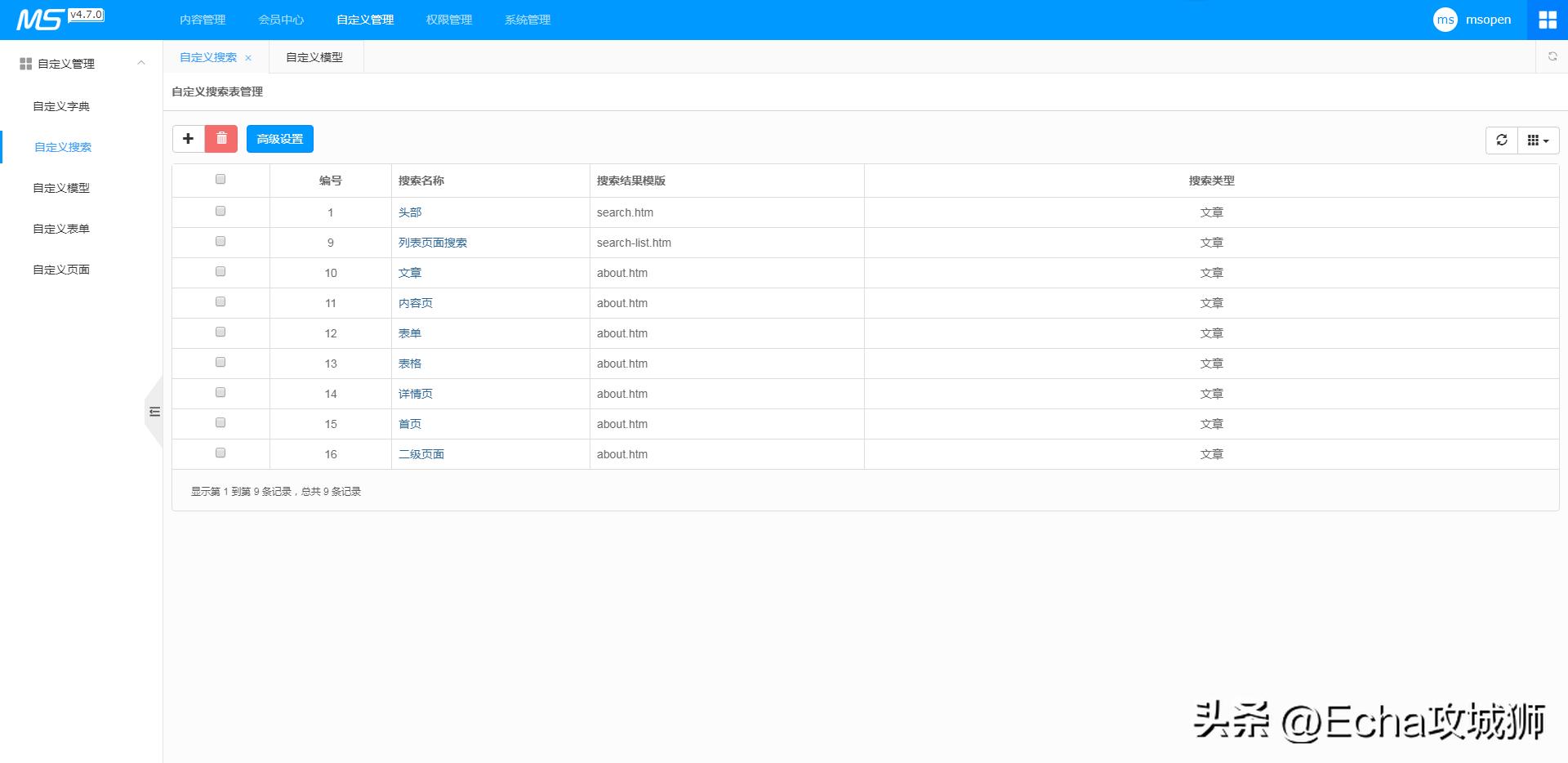
Task: Close the 自定义搜索 tab
Action: click(x=248, y=58)
